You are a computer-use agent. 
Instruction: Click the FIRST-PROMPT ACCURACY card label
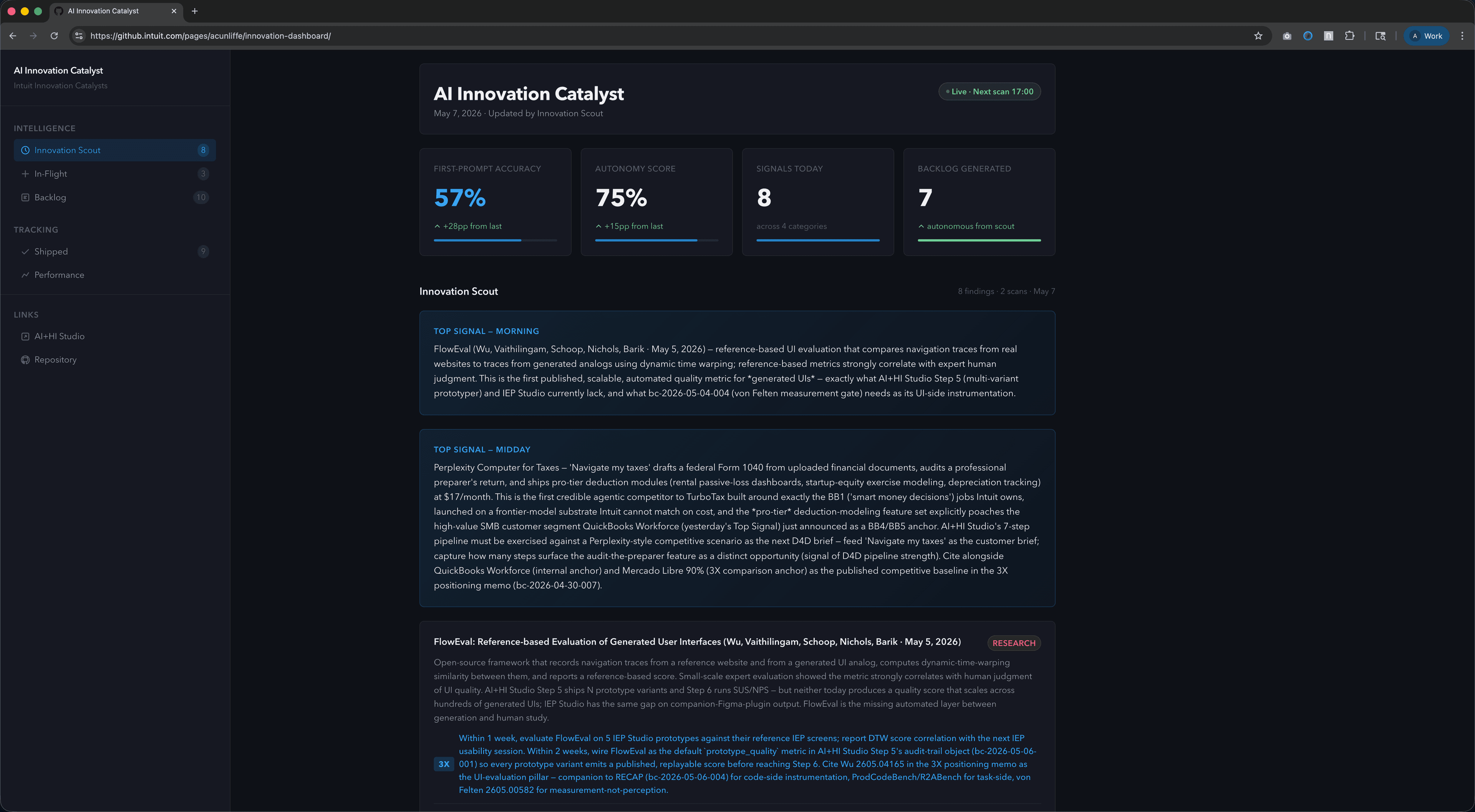[x=487, y=168]
